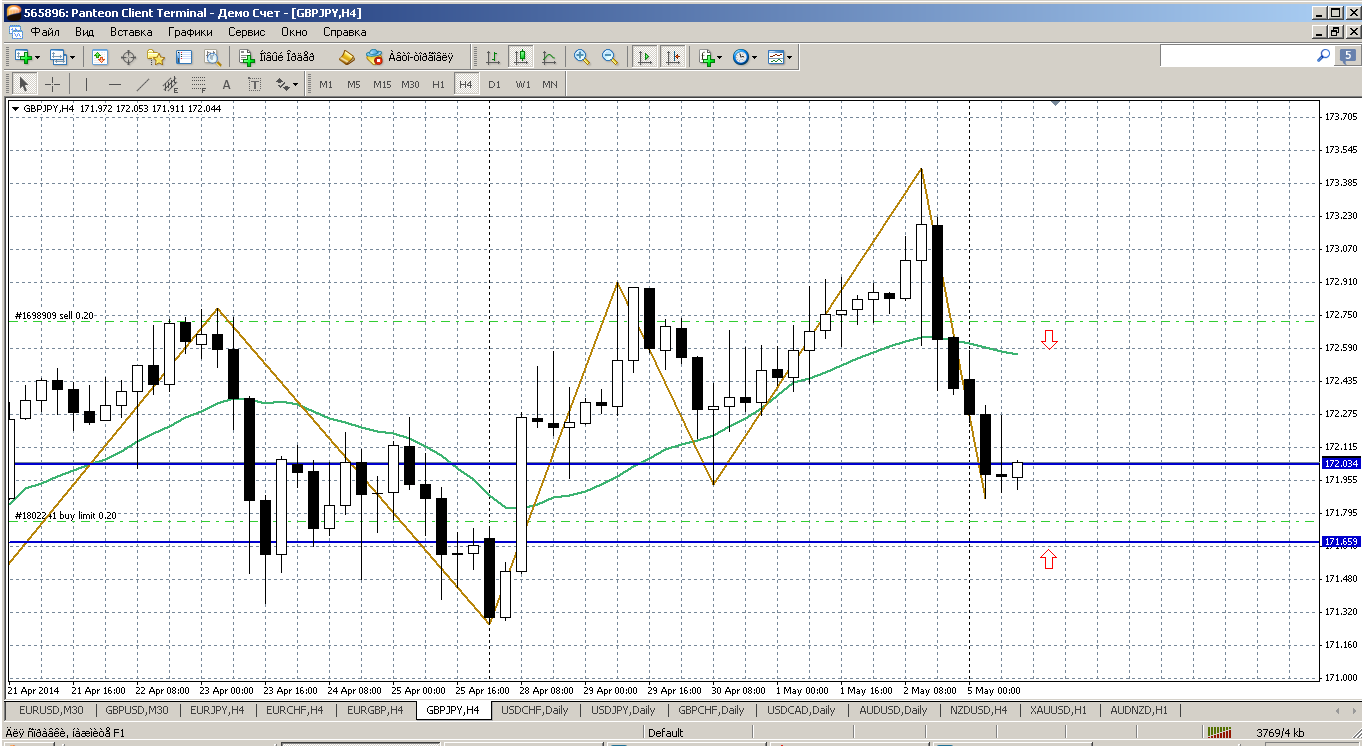
Task: Click the search magnifier icon
Action: pyautogui.click(x=1323, y=57)
